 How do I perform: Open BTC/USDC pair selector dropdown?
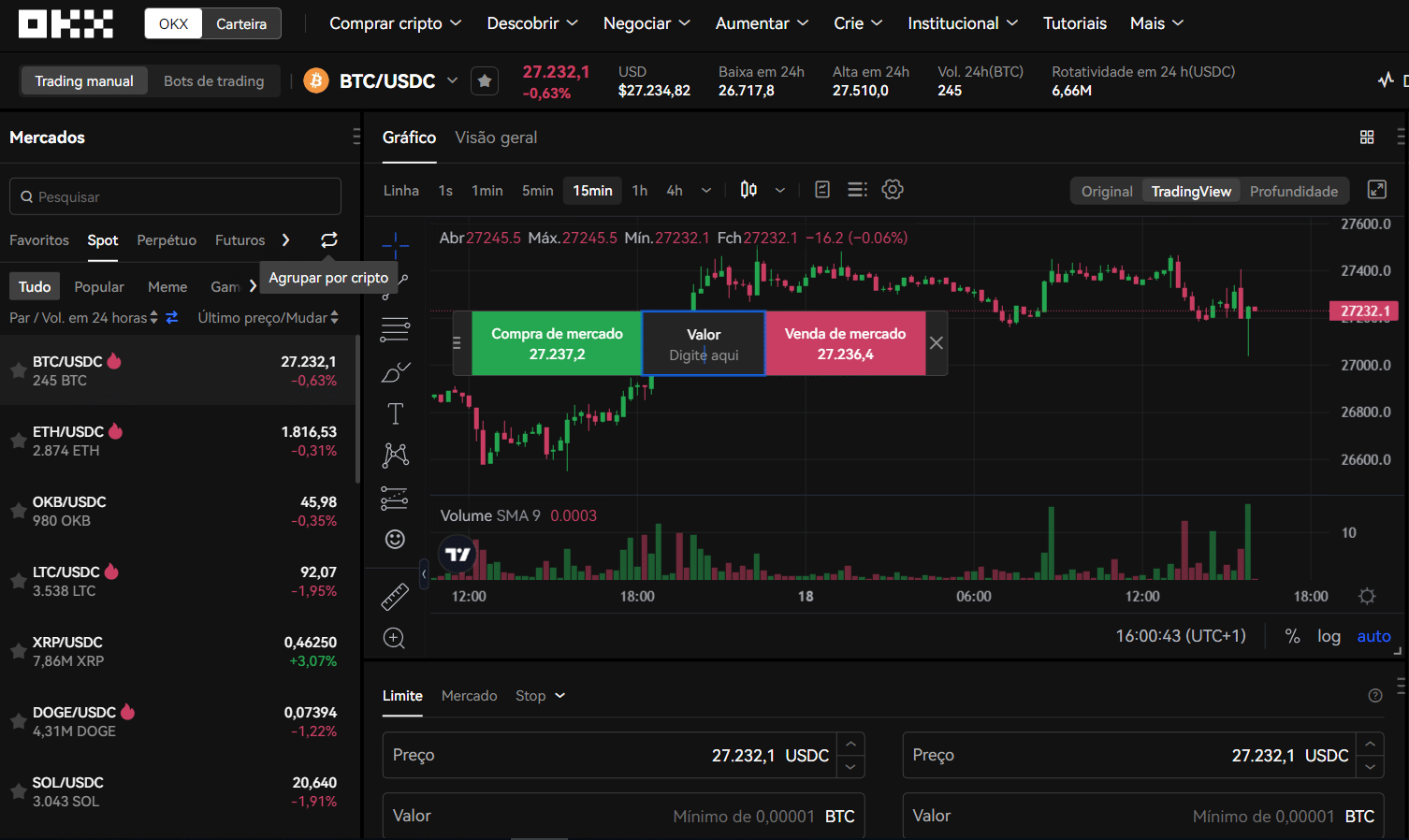coord(453,80)
